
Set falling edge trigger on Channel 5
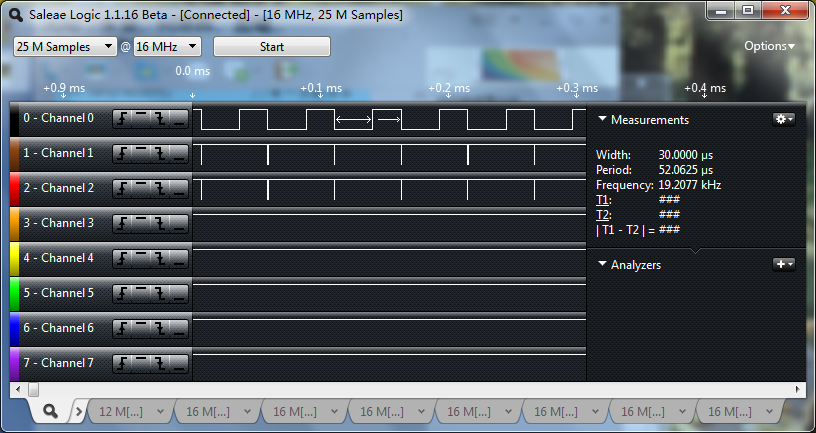(160, 294)
